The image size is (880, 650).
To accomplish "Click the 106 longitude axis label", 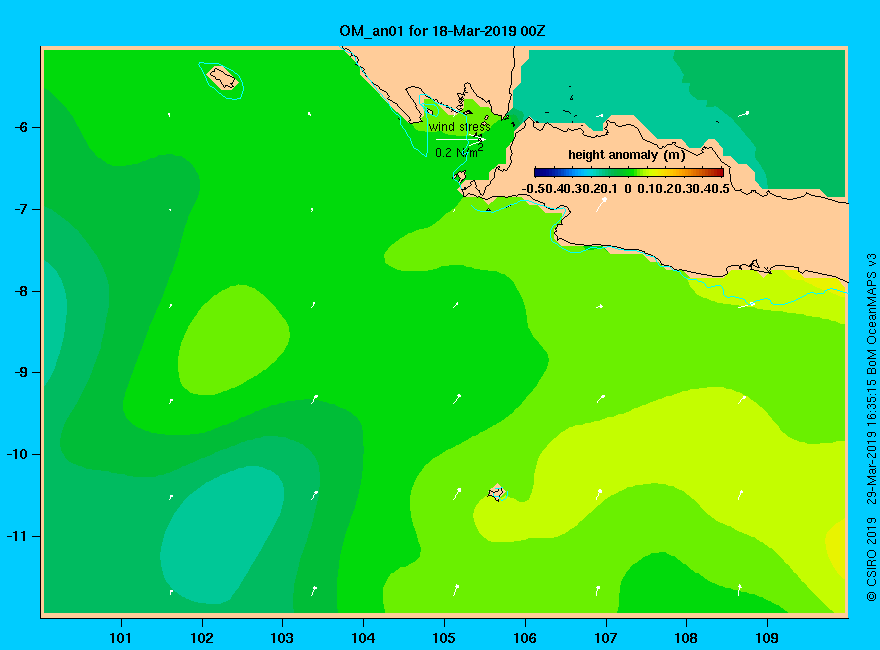I will (x=525, y=638).
